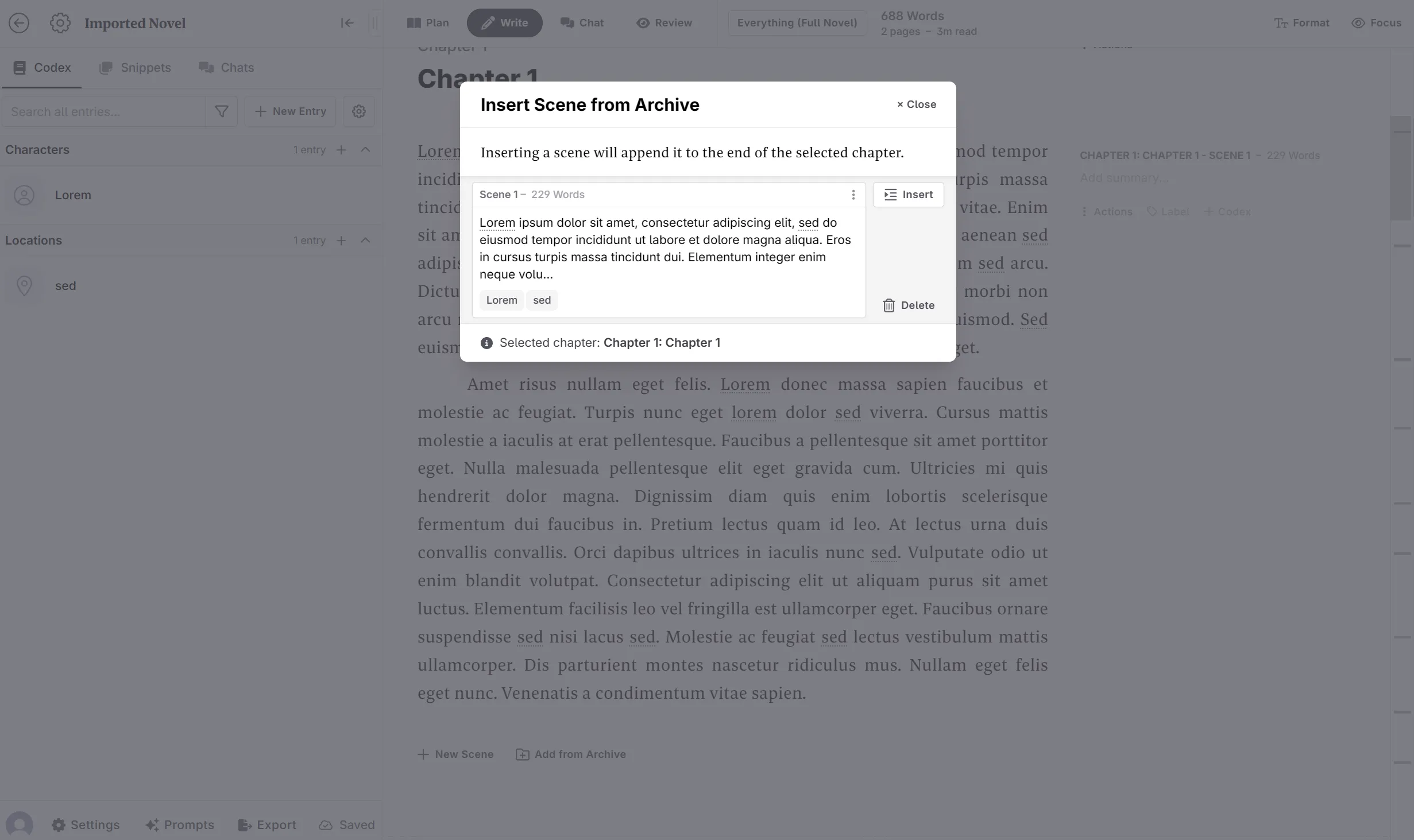1414x840 pixels.
Task: Collapse the left sidebar panel
Action: pos(347,23)
